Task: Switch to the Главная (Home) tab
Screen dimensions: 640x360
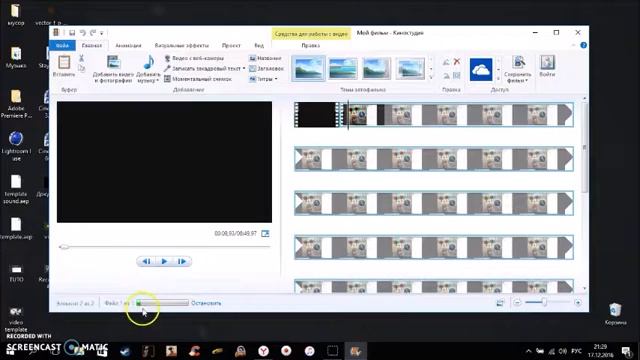Action: pos(92,45)
